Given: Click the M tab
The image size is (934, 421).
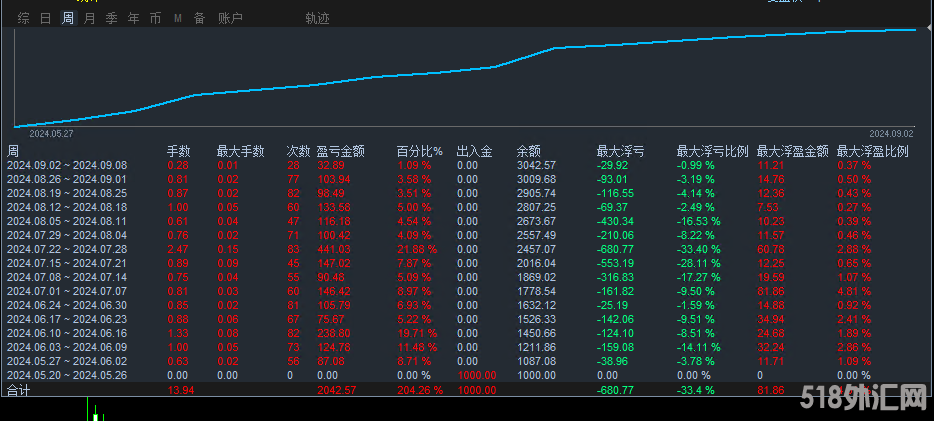Looking at the screenshot, I should point(178,18).
